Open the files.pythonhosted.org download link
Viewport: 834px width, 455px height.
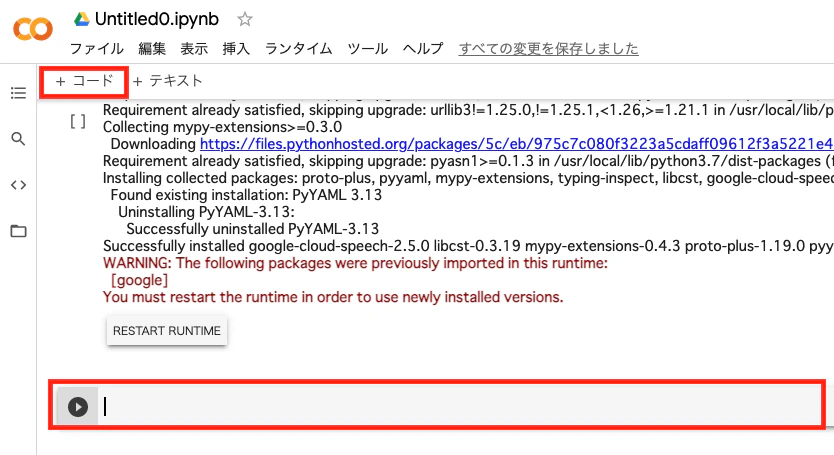tap(516, 144)
